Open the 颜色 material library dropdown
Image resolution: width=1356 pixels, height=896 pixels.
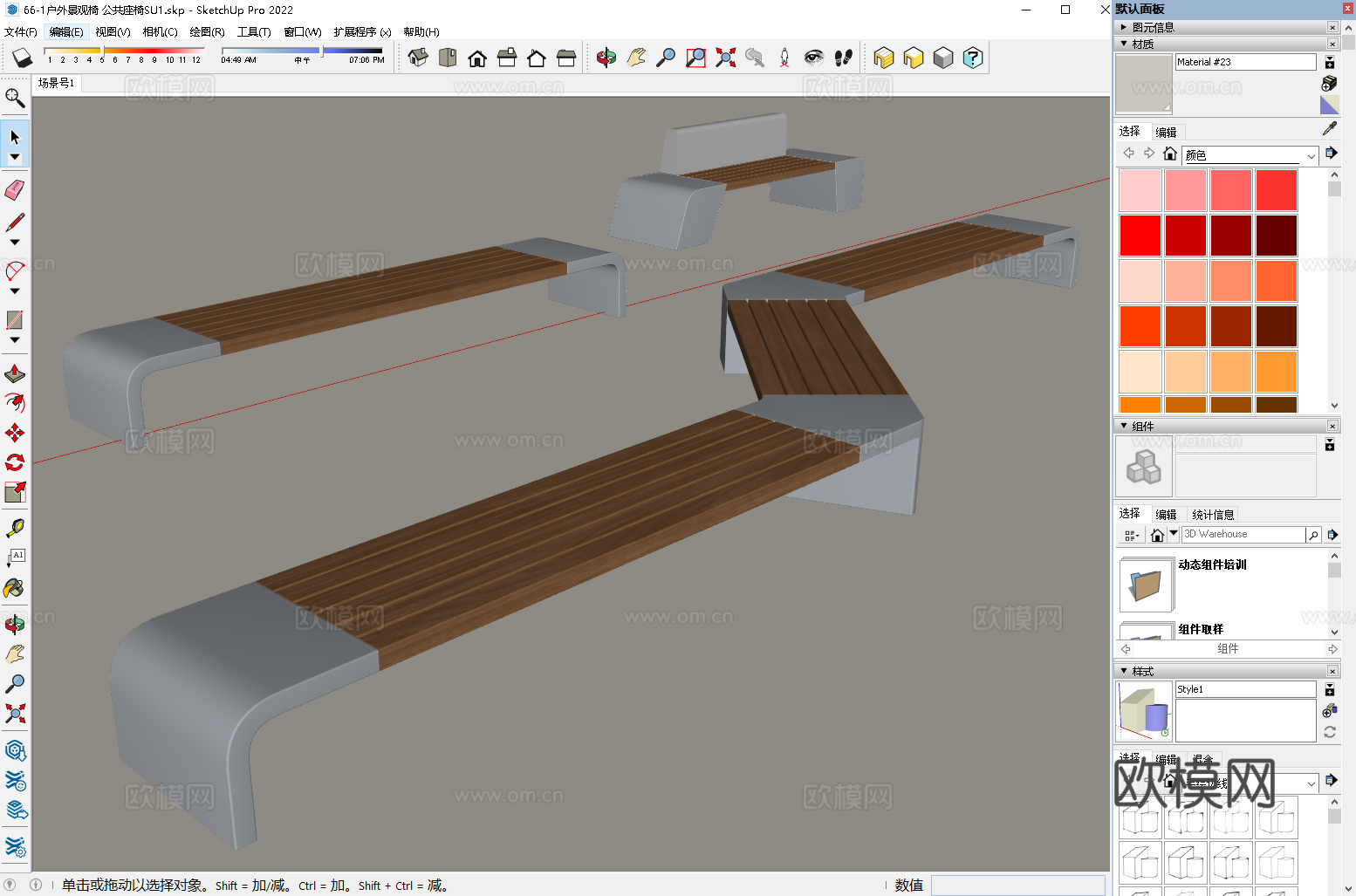pyautogui.click(x=1311, y=155)
